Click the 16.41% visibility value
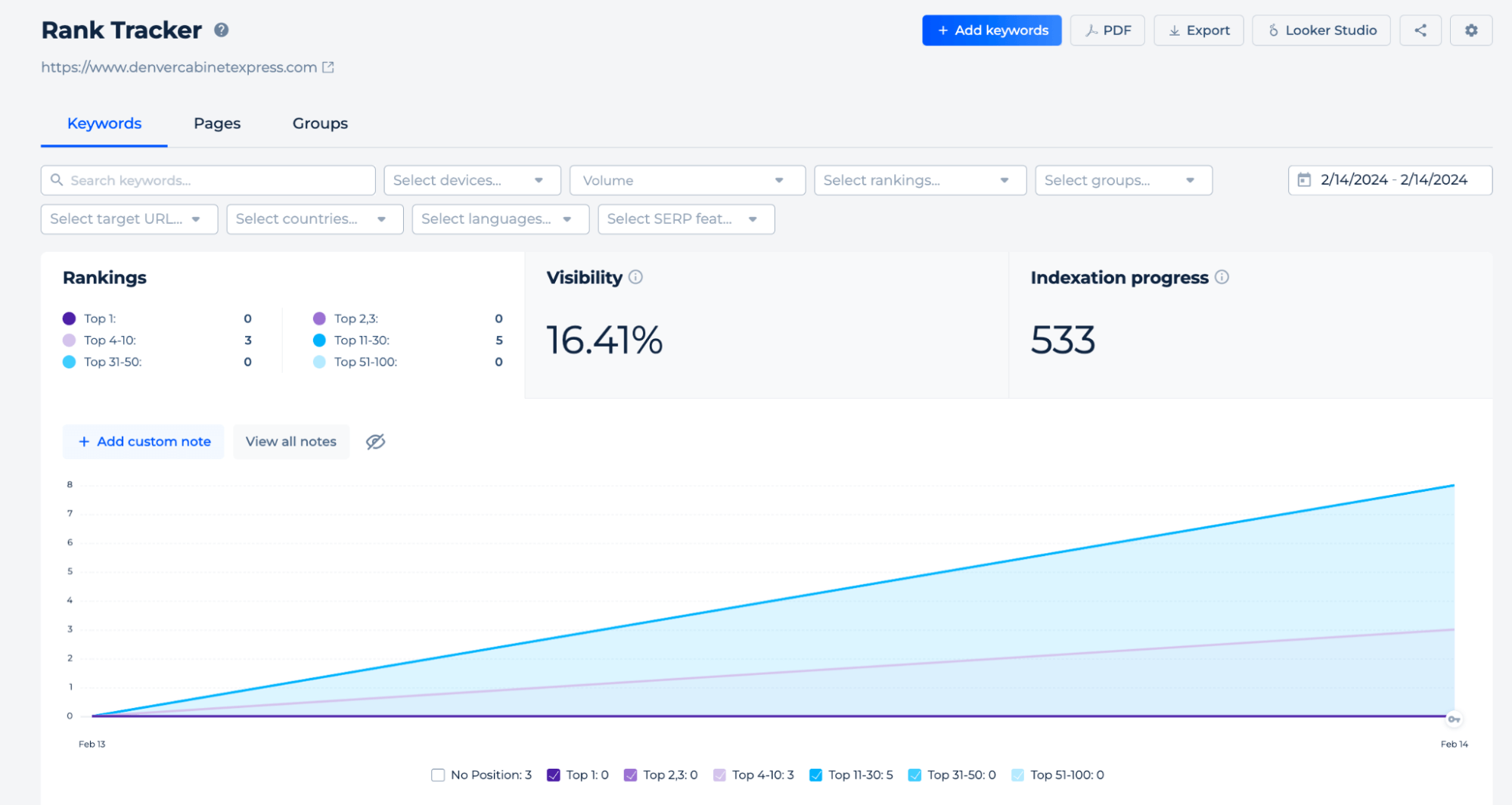1512x805 pixels. [x=604, y=340]
